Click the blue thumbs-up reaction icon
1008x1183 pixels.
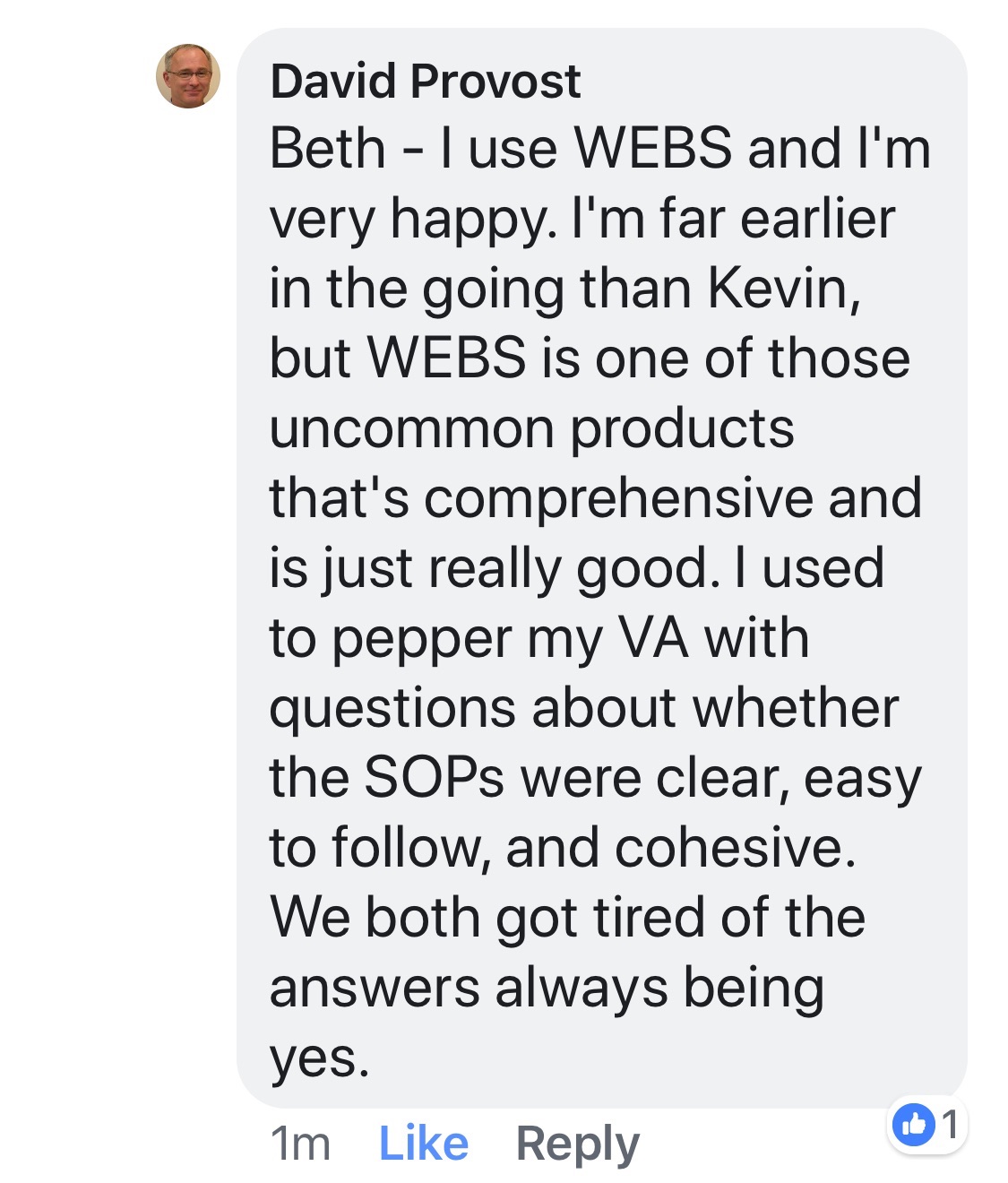914,1124
